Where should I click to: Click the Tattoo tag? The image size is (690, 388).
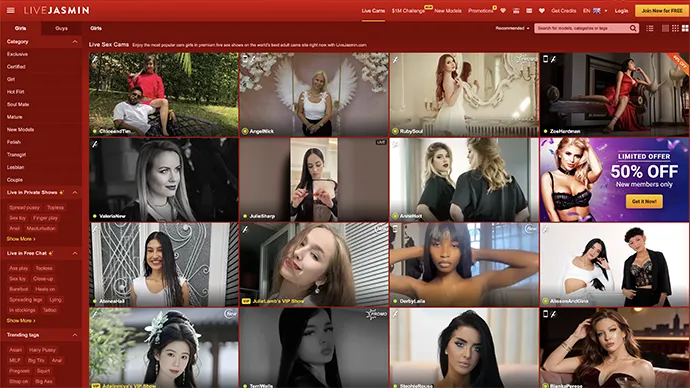50,310
